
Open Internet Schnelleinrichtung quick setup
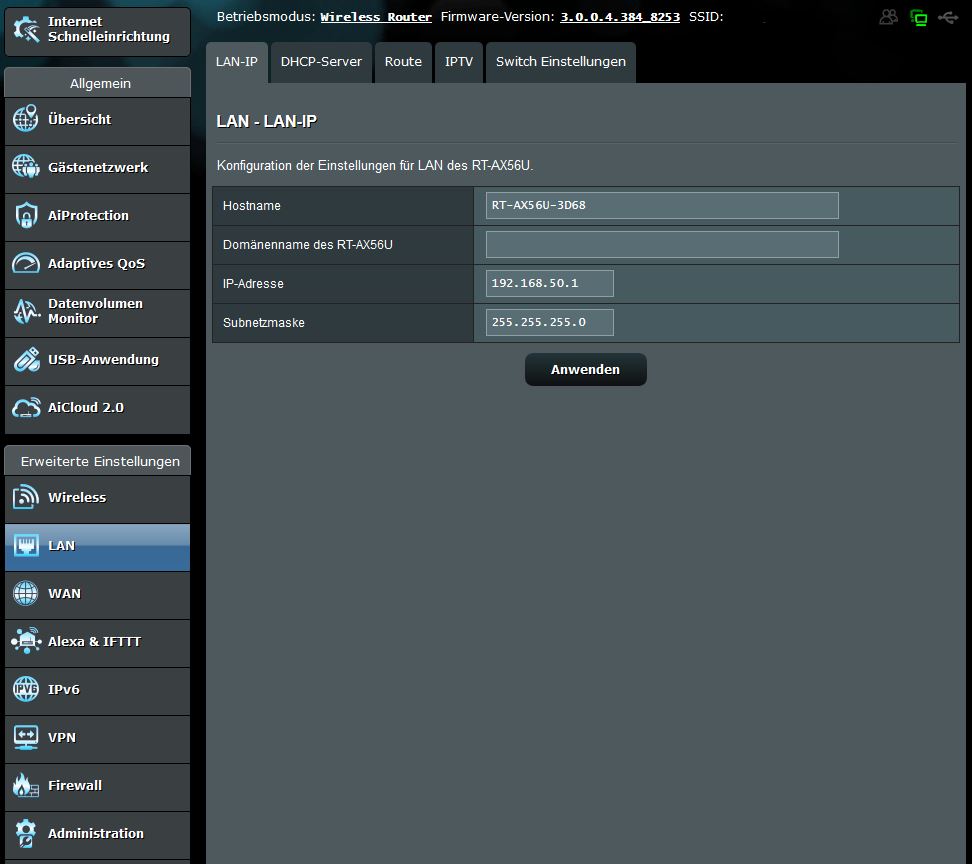(x=97, y=30)
